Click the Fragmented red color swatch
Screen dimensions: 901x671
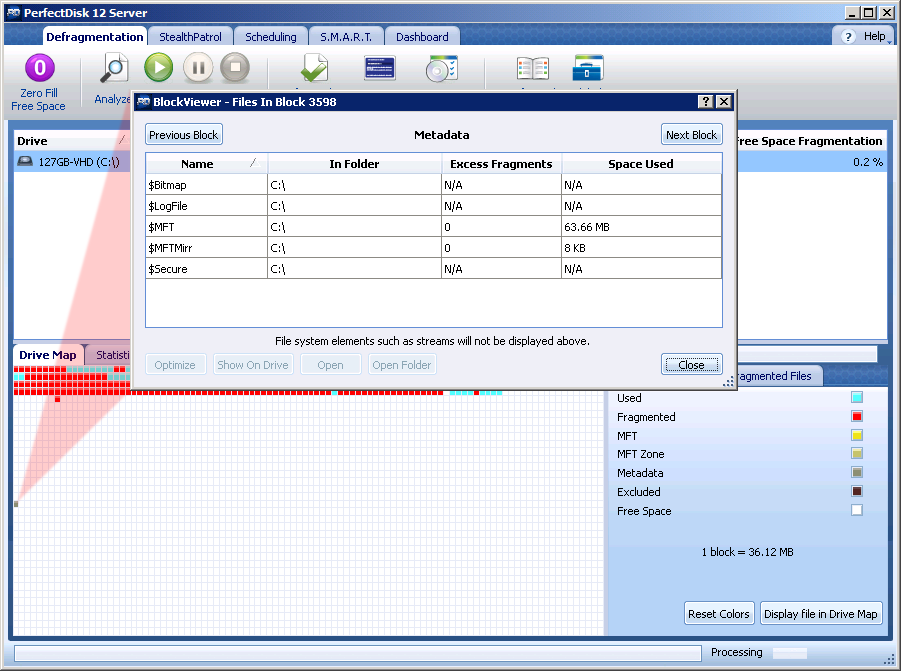tap(857, 416)
